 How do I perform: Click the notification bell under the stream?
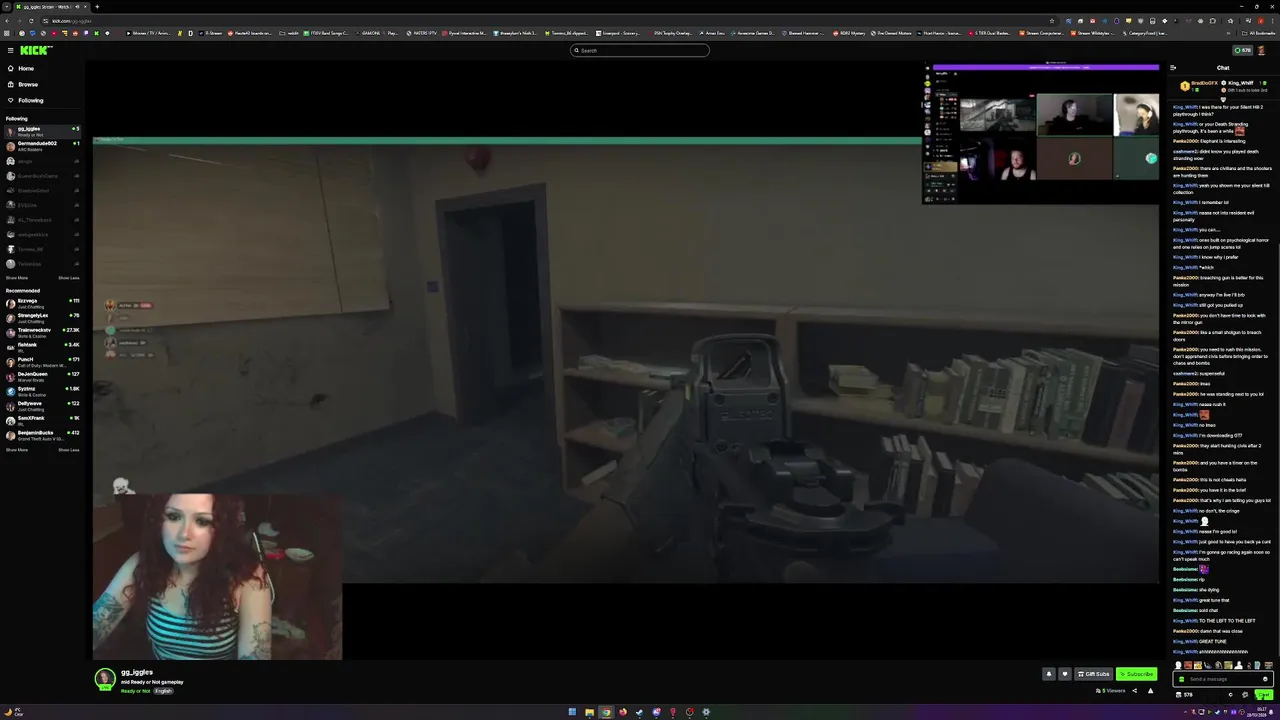pos(1049,674)
